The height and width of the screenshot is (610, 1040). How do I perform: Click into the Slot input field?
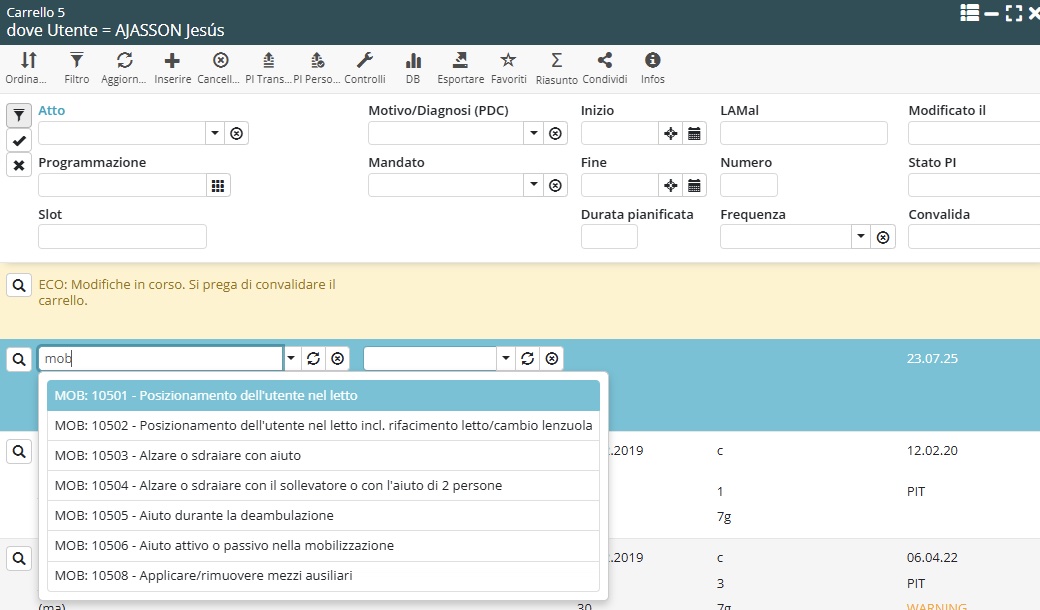(122, 237)
